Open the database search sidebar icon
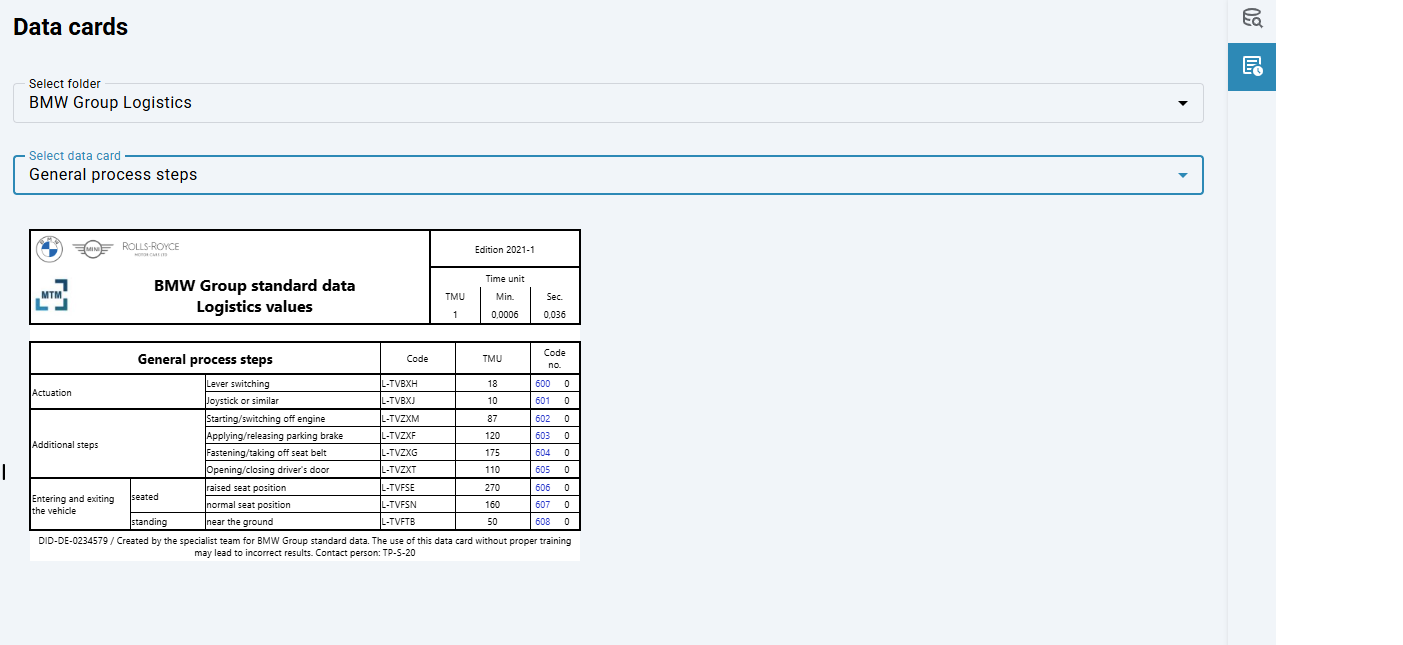This screenshot has height=645, width=1403. pyautogui.click(x=1252, y=18)
